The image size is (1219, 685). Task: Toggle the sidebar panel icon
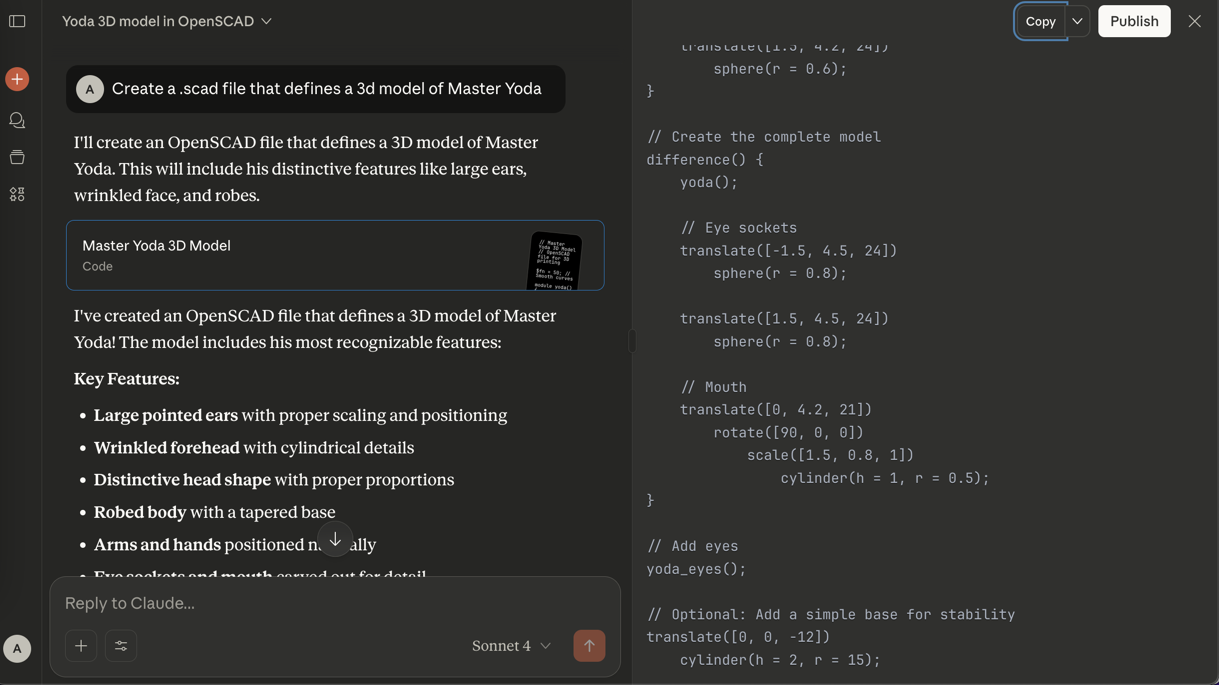(x=17, y=21)
